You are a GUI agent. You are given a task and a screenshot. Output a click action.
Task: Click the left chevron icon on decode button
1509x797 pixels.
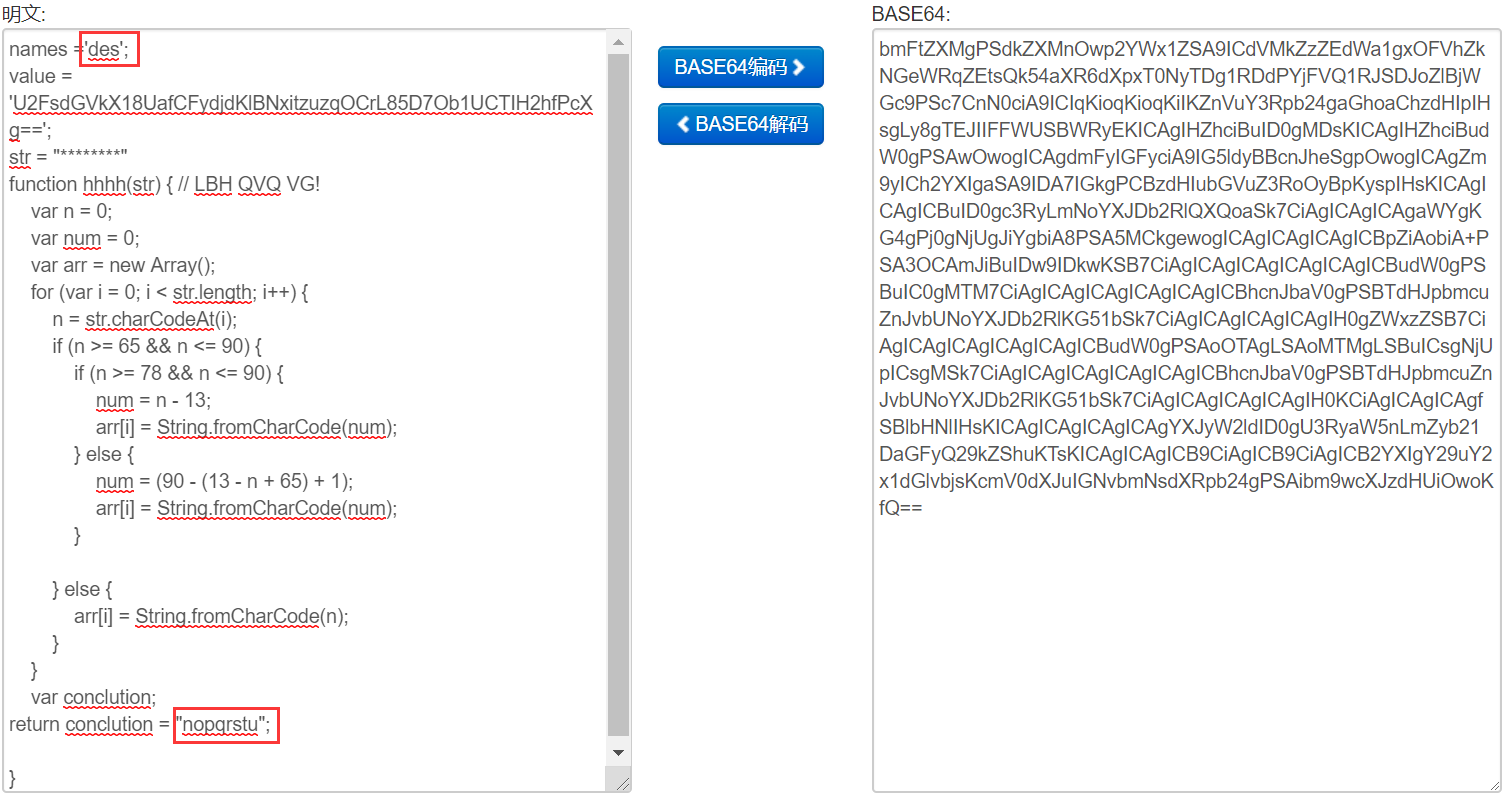(x=684, y=124)
